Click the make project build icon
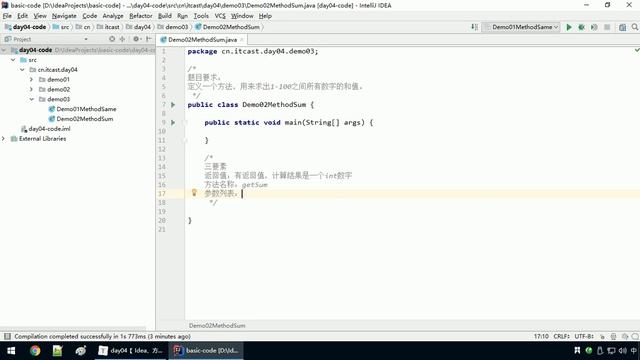The image size is (640, 360). point(474,27)
